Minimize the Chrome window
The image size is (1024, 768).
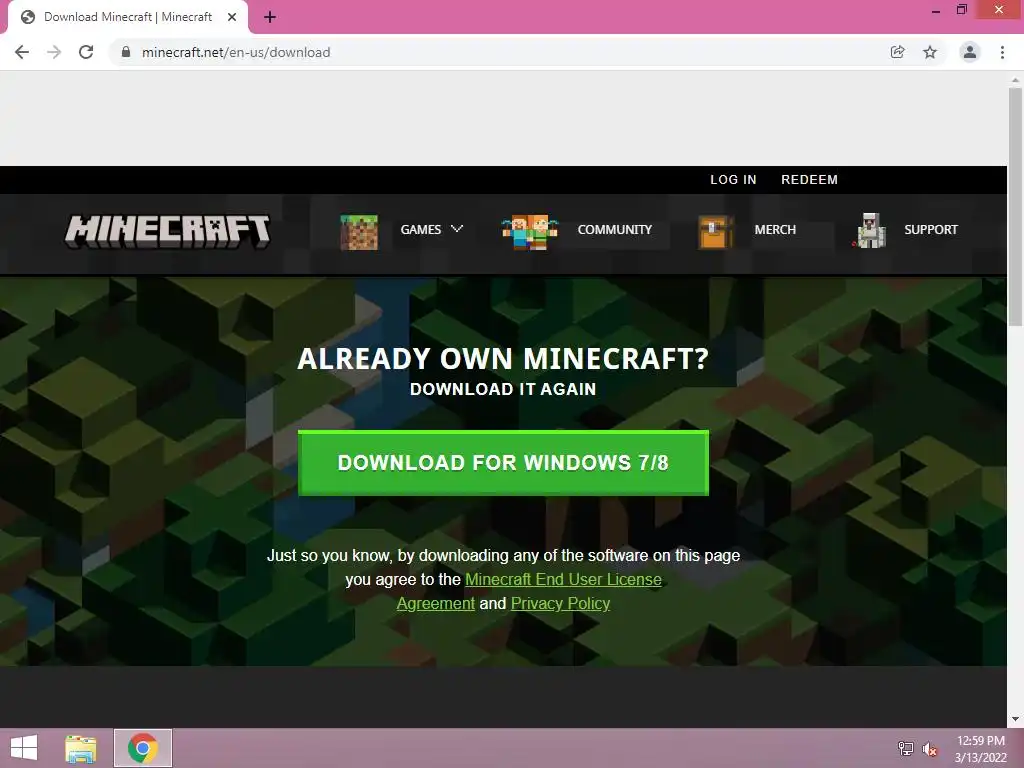click(936, 10)
